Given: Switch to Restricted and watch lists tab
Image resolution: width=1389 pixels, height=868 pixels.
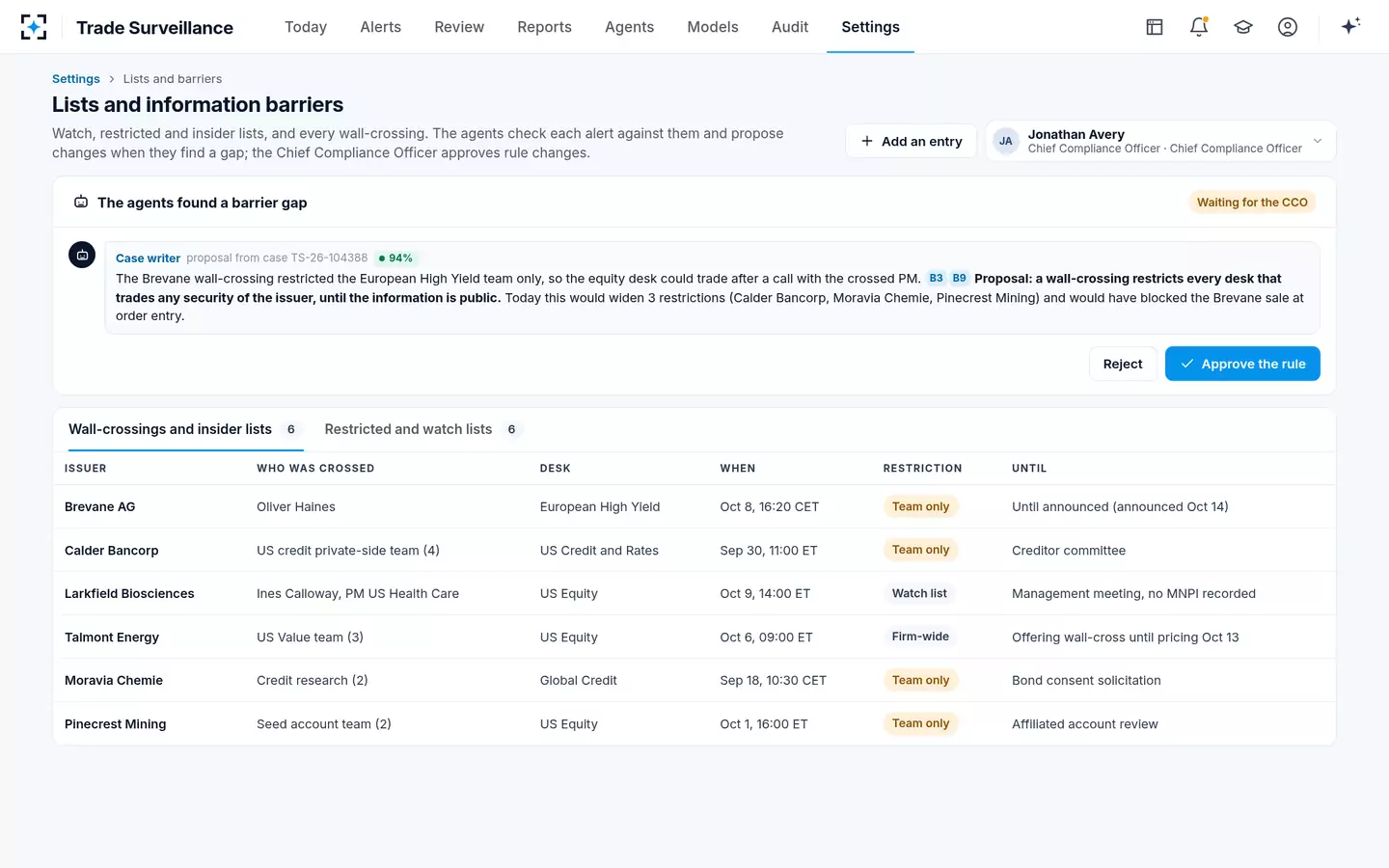Looking at the screenshot, I should point(422,429).
